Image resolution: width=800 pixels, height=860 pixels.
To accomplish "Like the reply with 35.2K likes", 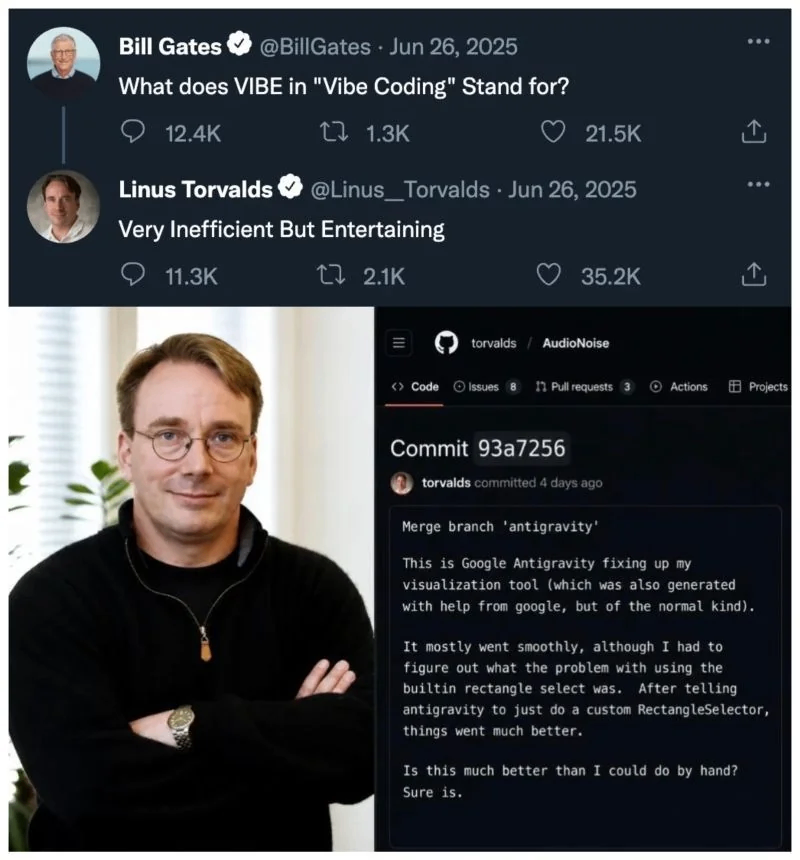I will tap(548, 274).
